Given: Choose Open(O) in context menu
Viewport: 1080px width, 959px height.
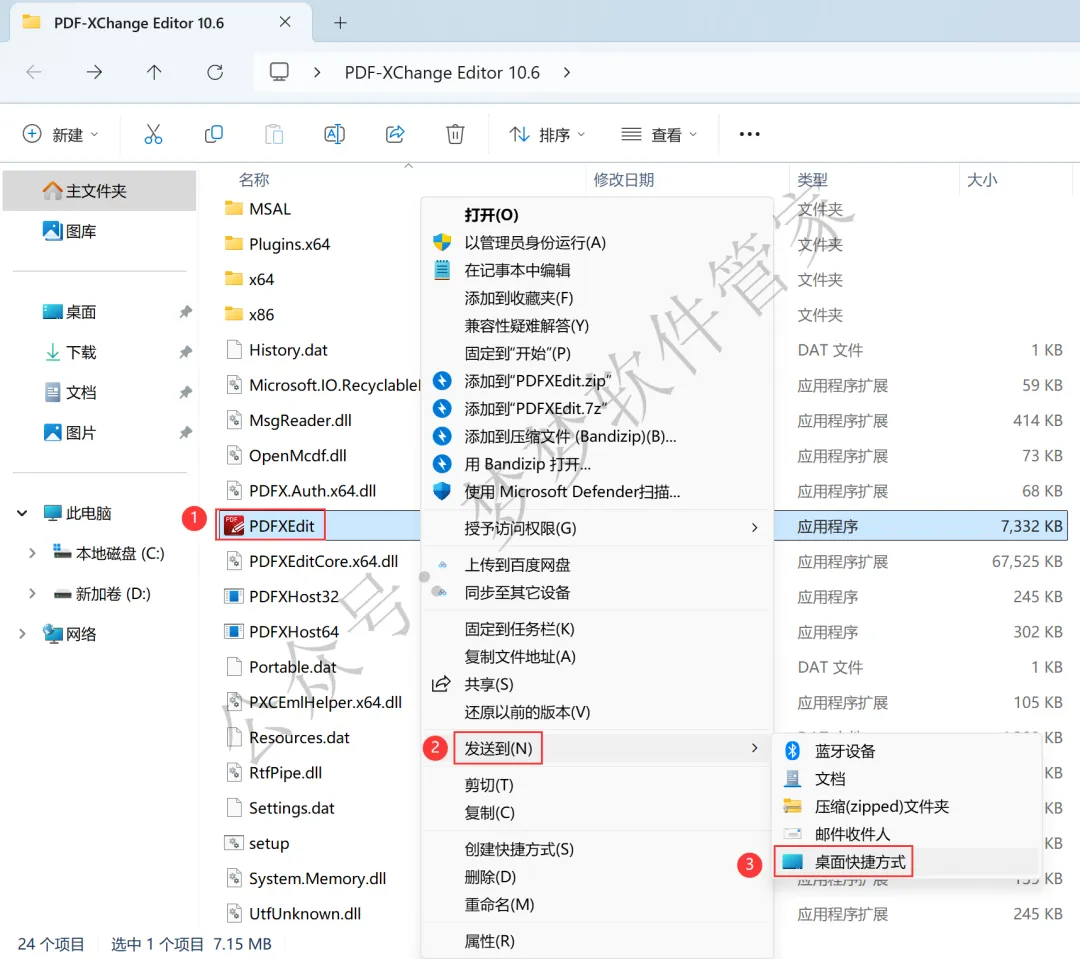Looking at the screenshot, I should coord(596,215).
